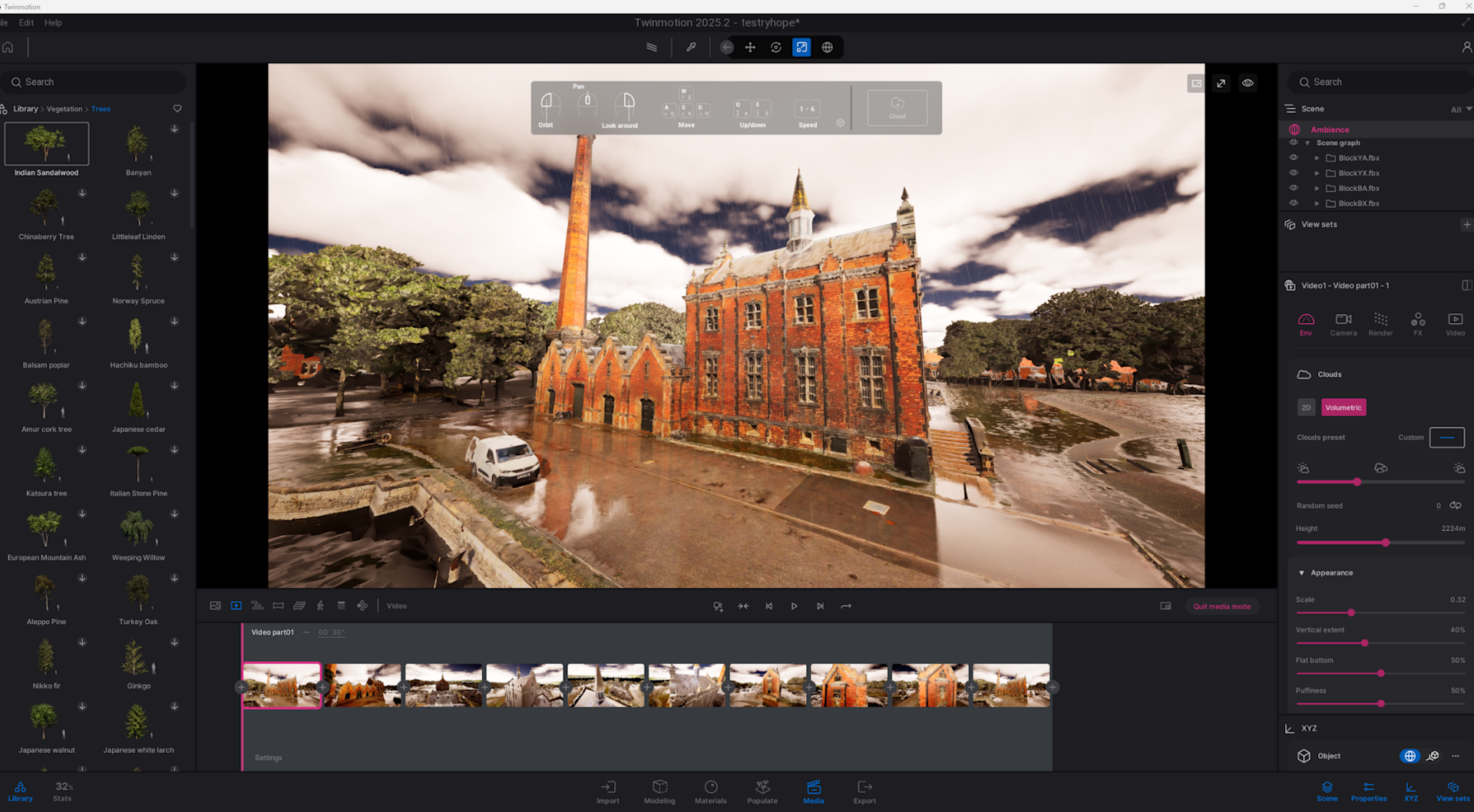Collapse the Appearance section
1474x812 pixels.
point(1301,573)
